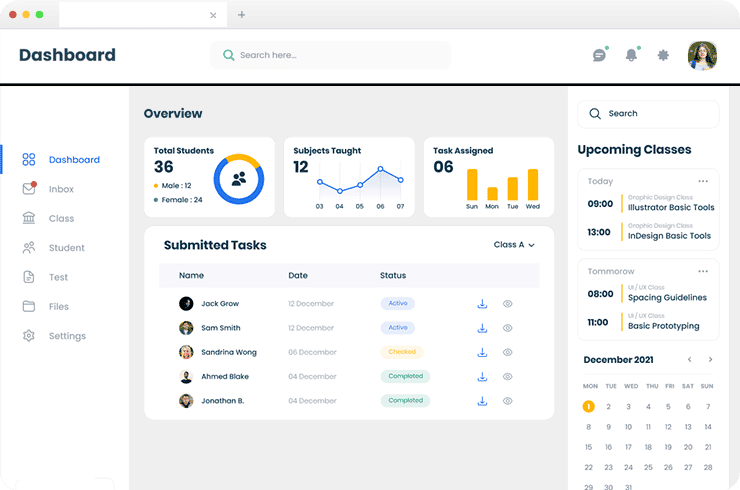Viewport: 740px width, 490px height.
Task: Click the Wed bar in Task Assigned chart
Action: point(533,185)
